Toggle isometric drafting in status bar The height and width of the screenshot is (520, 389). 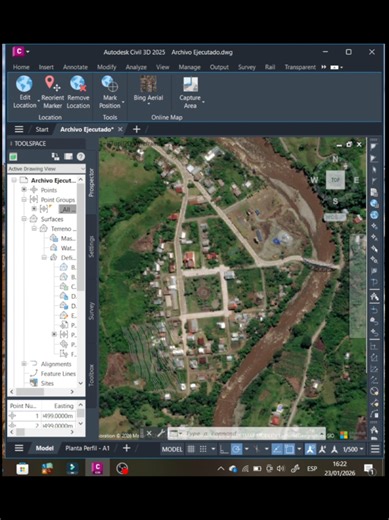[x=256, y=449]
